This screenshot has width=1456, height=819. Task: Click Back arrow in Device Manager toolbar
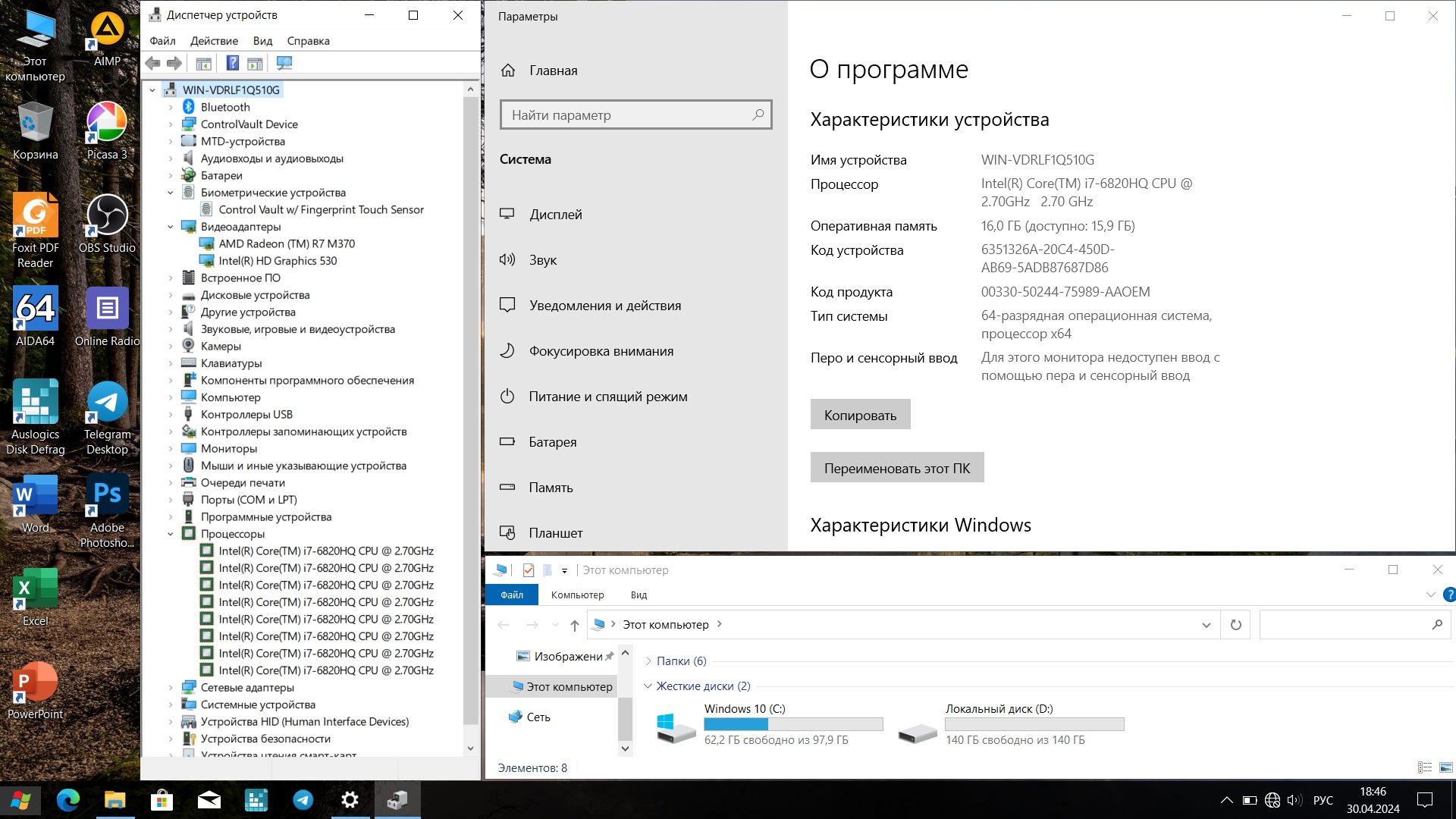(152, 64)
